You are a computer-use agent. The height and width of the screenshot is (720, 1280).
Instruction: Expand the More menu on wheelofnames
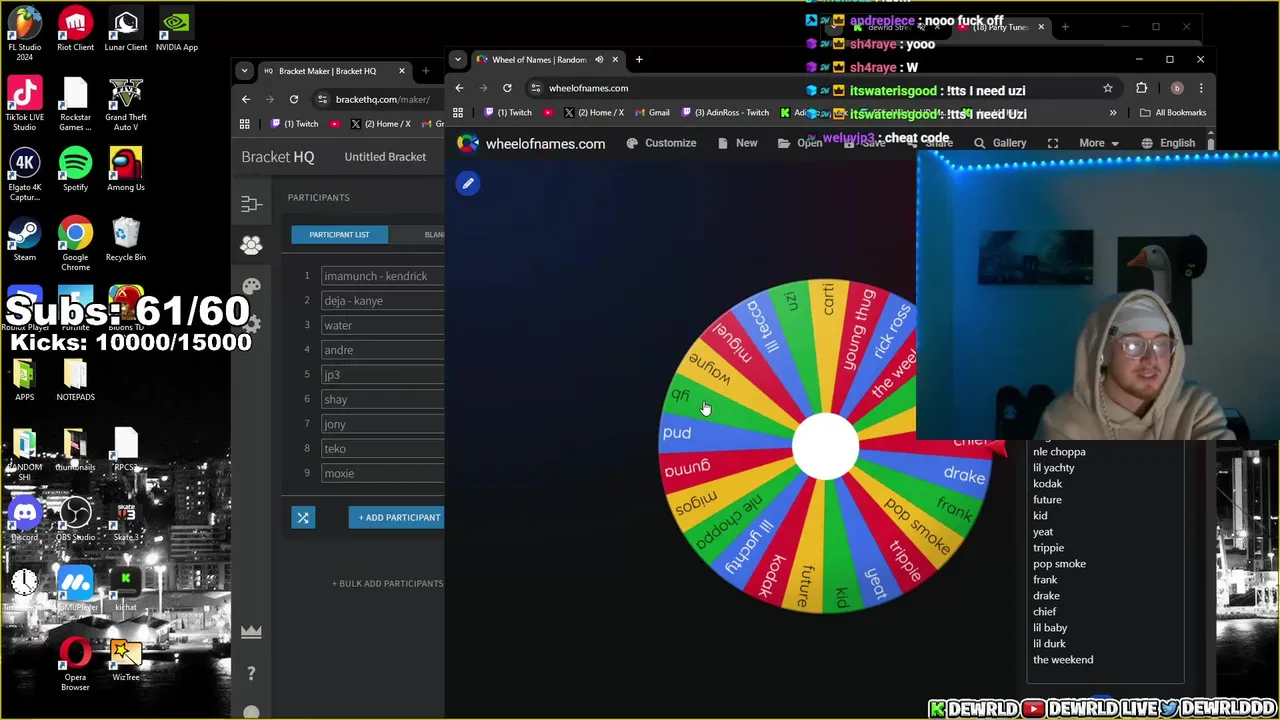[1098, 143]
